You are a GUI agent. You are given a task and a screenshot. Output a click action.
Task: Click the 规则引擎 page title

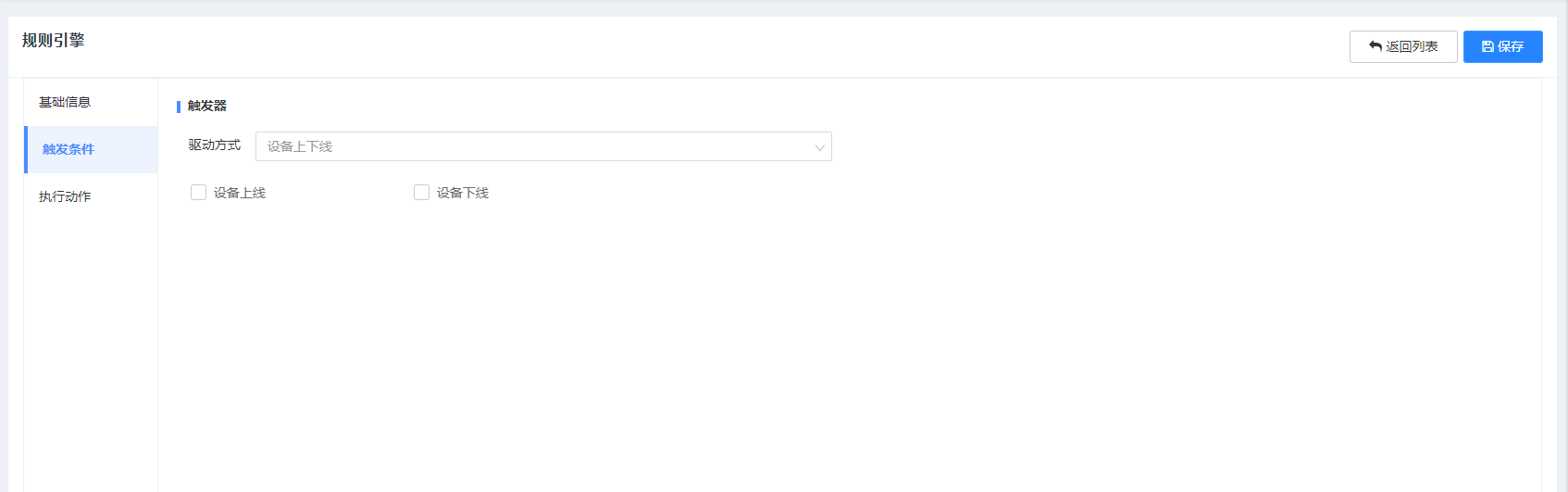tap(54, 41)
